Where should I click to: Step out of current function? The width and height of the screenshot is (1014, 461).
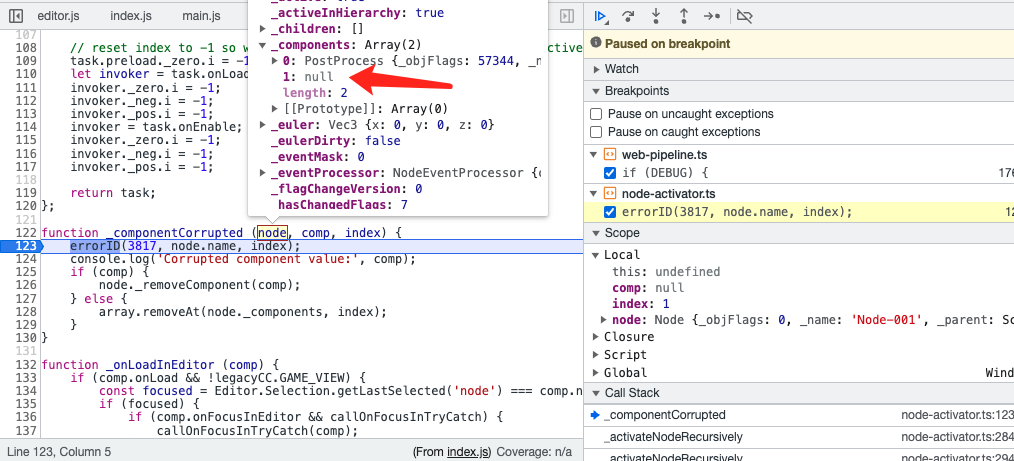pyautogui.click(x=684, y=16)
